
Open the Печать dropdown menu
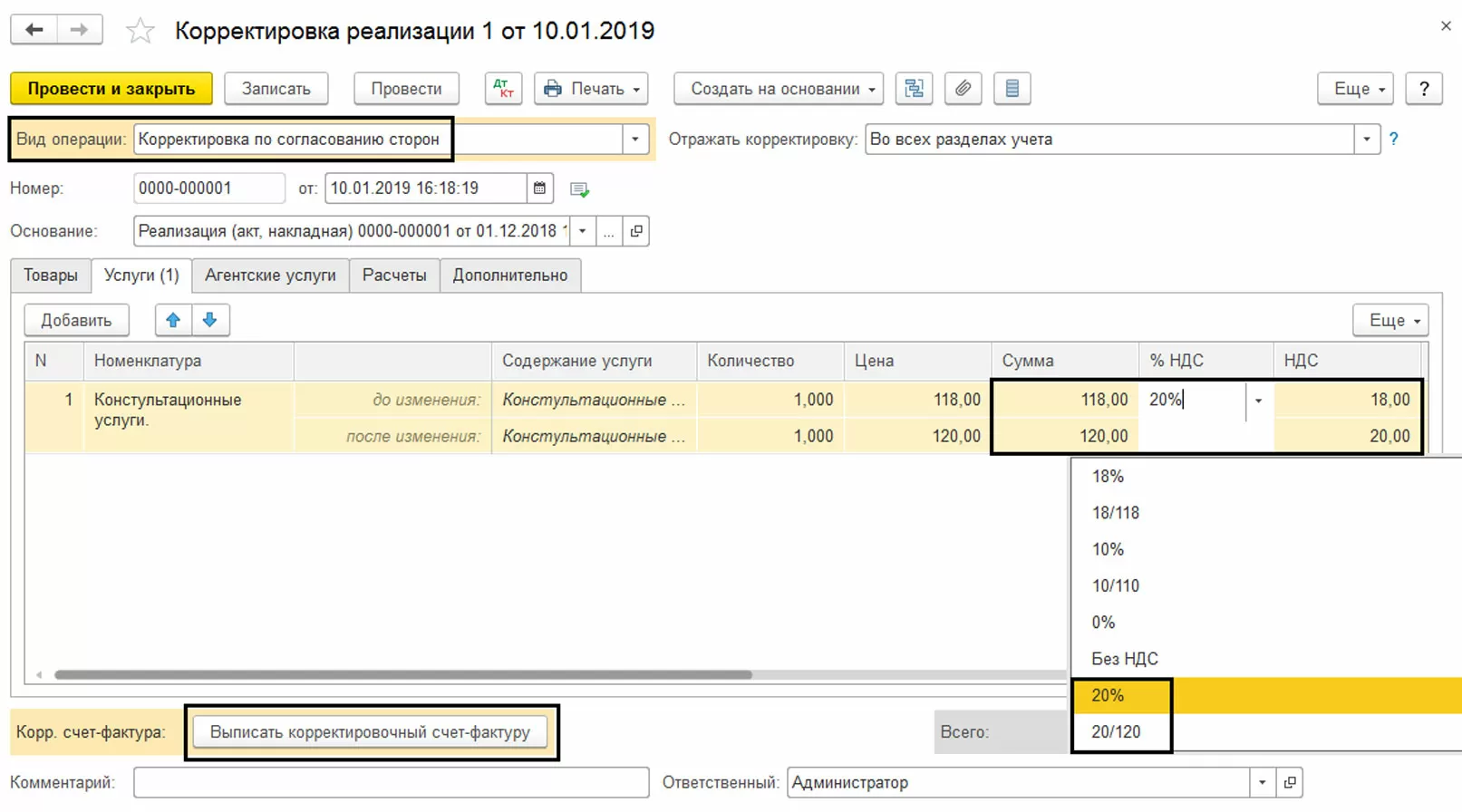pos(591,89)
